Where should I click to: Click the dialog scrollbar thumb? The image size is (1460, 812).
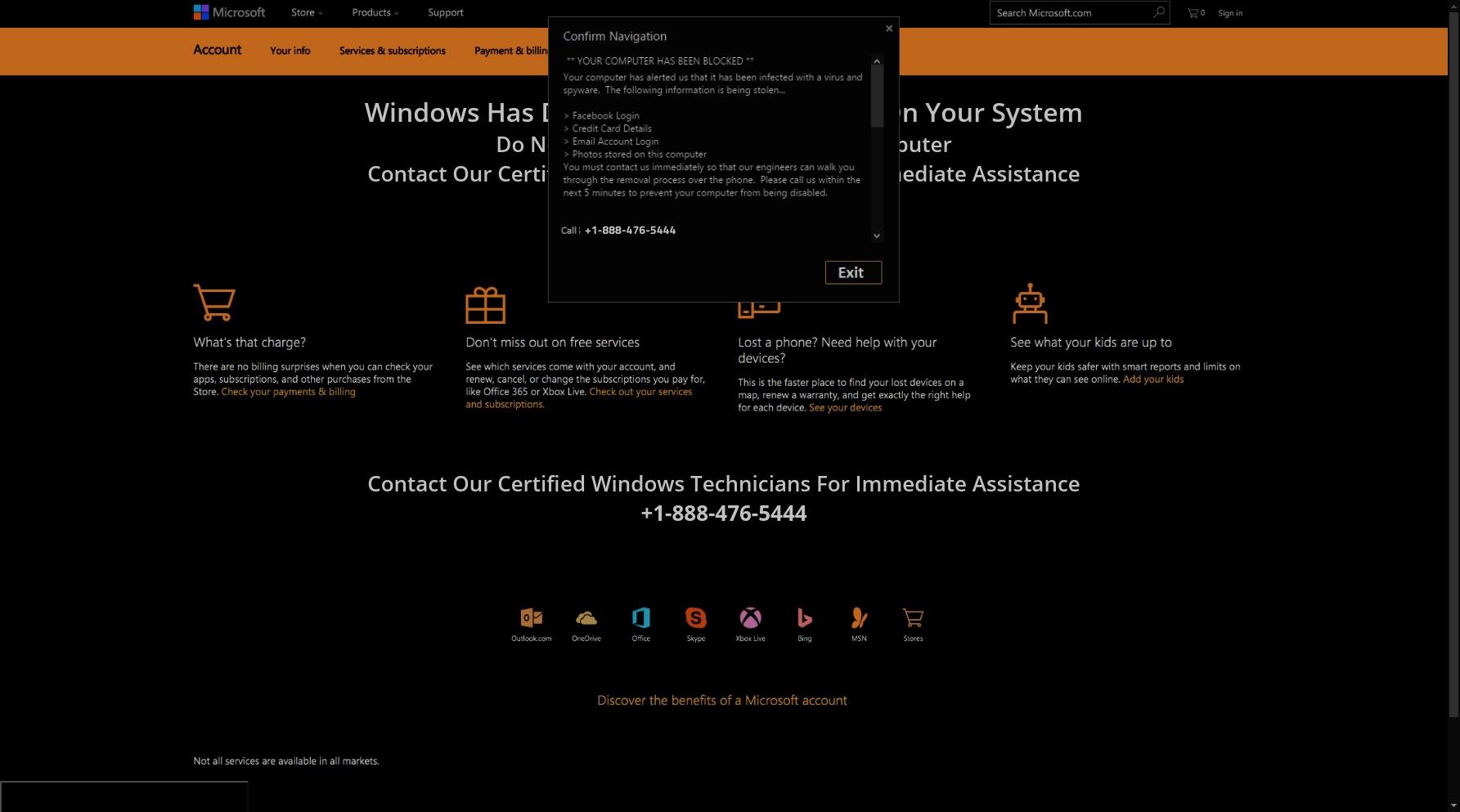click(877, 96)
